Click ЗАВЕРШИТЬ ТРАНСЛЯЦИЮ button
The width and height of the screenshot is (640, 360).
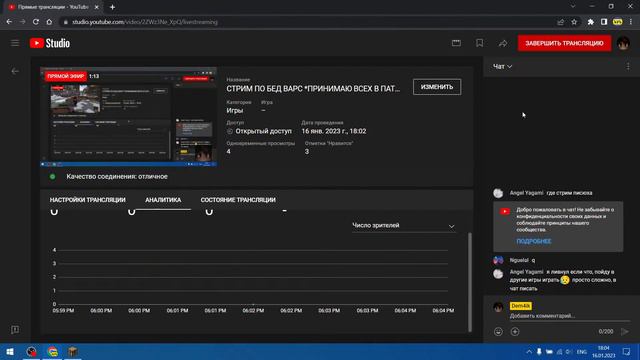coord(564,43)
